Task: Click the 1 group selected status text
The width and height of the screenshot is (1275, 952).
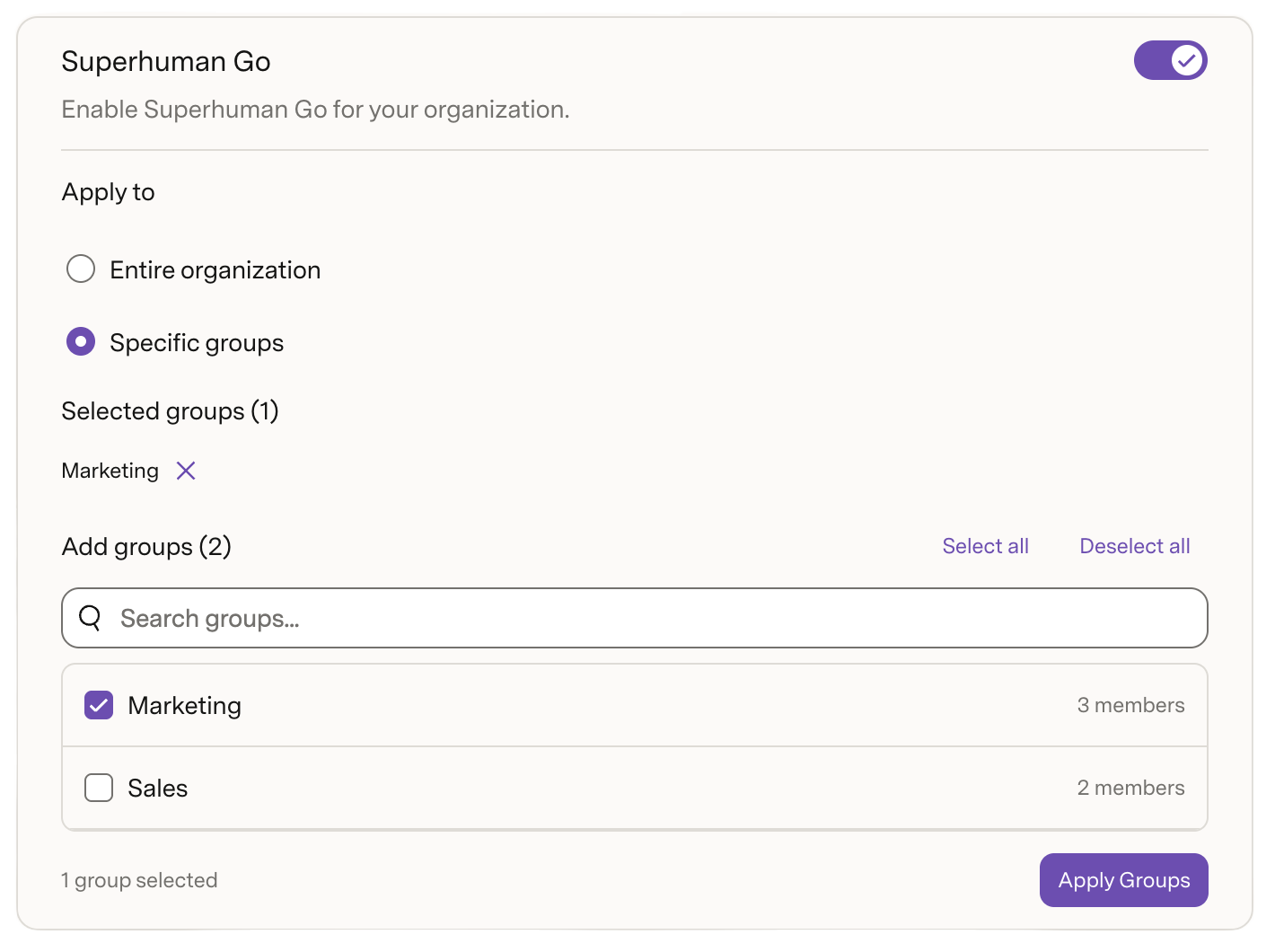Action: (139, 880)
